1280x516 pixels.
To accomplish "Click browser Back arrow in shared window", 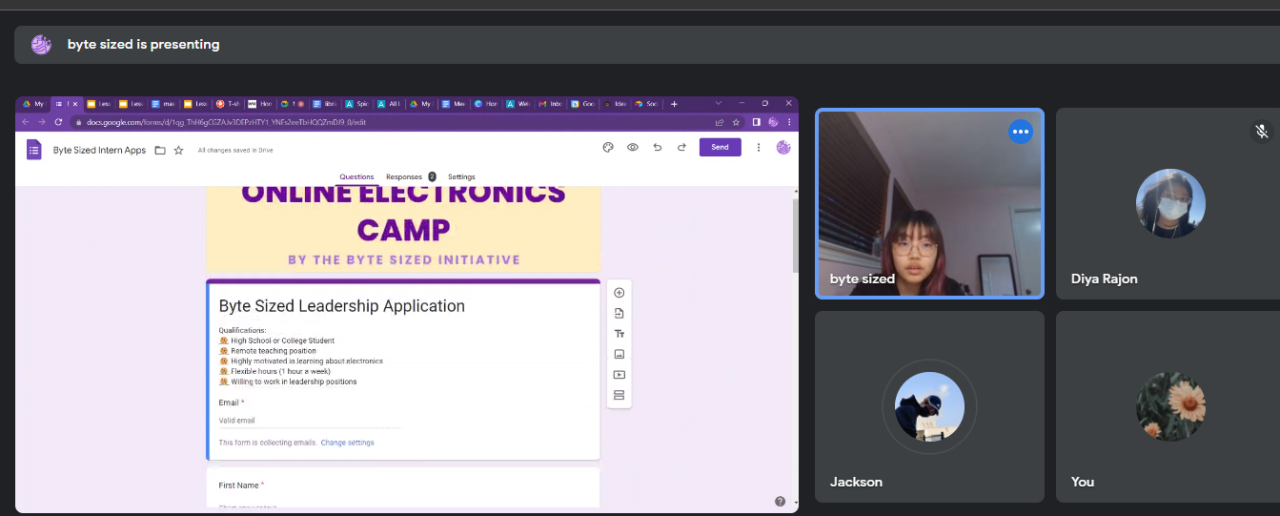I will (26, 122).
